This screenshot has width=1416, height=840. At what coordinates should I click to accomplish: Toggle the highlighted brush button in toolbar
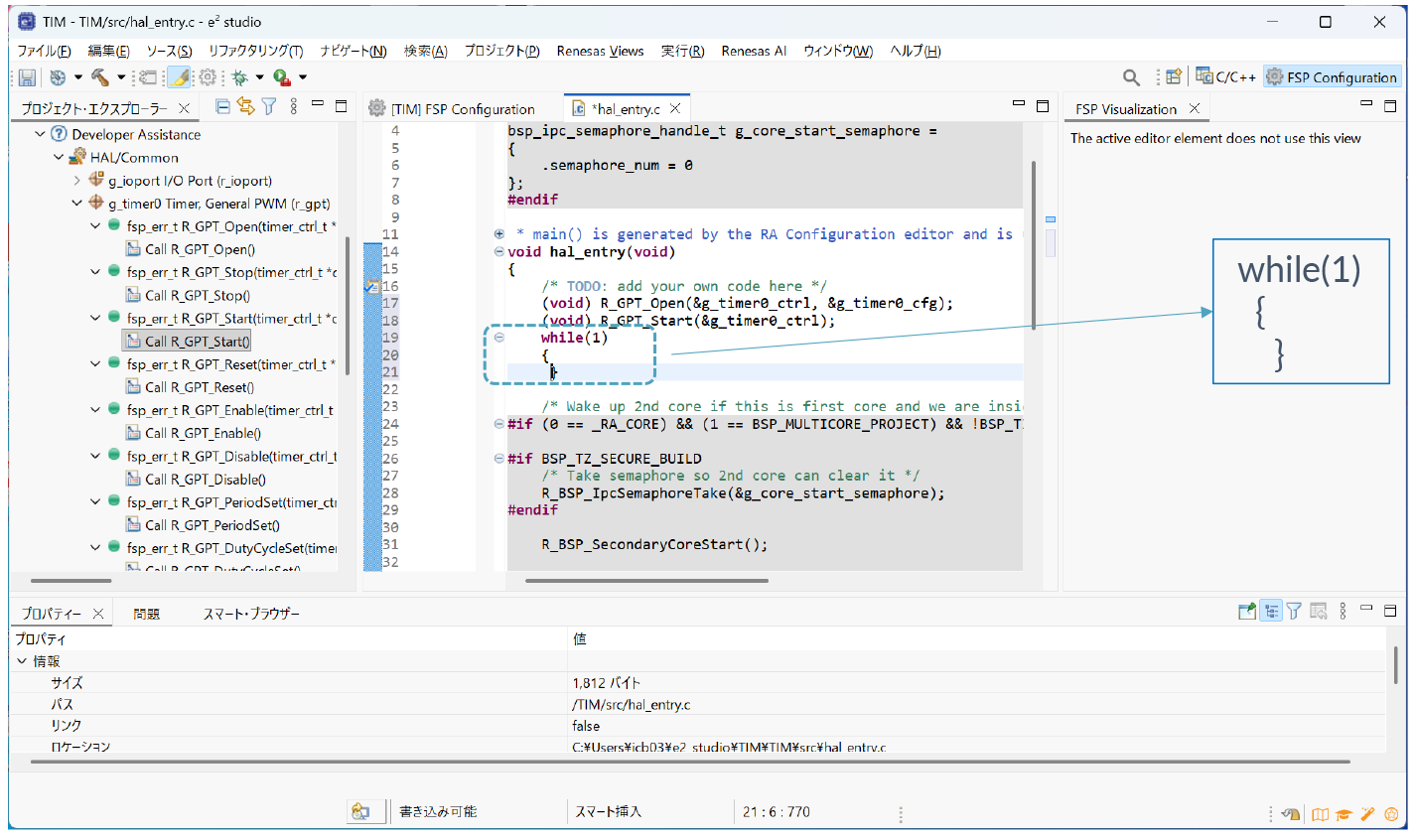point(179,77)
